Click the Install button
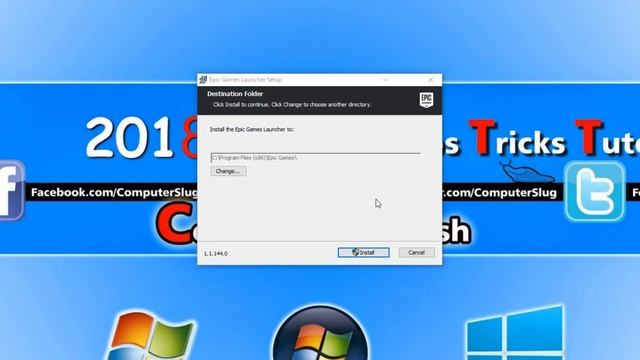 363,253
